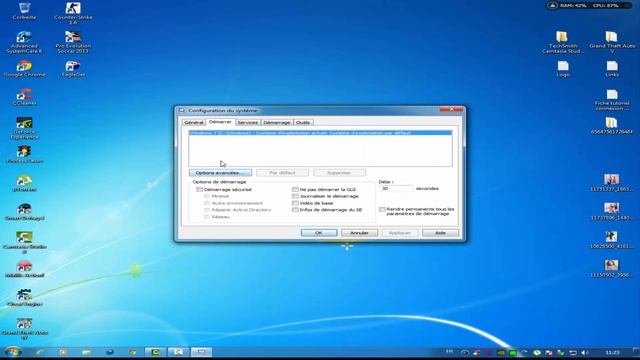This screenshot has width=640, height=360.
Task: Switch to the Outils tab
Action: (x=303, y=122)
